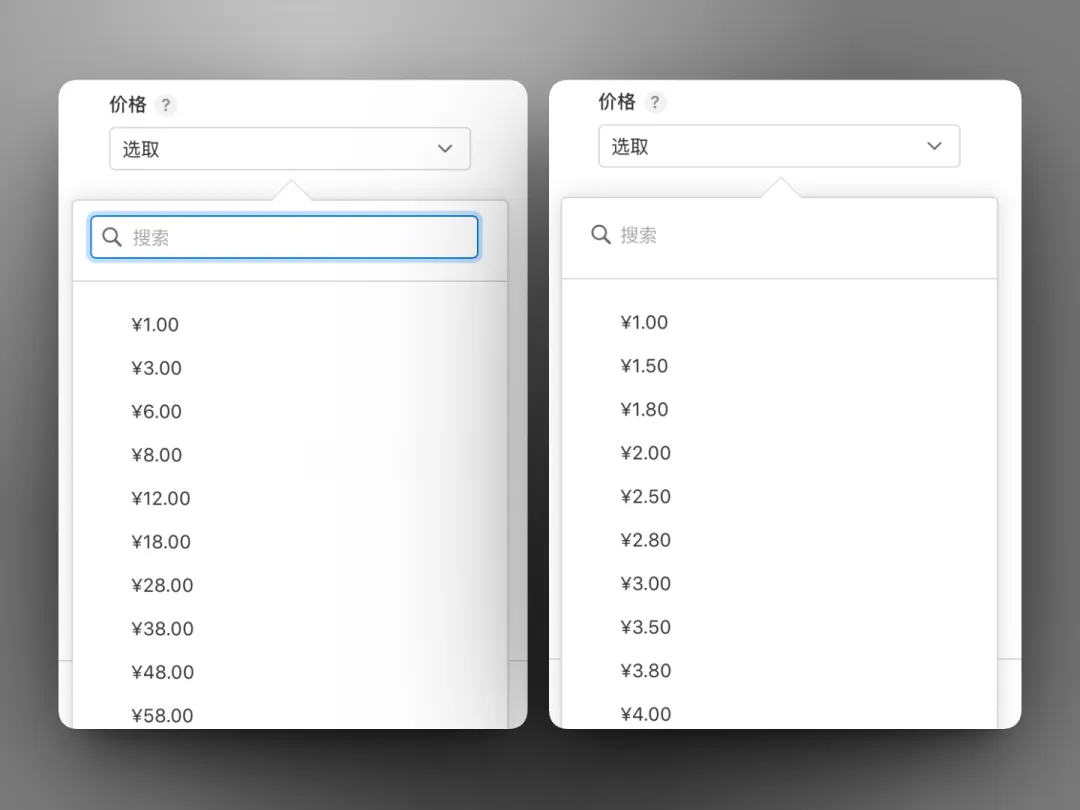
Task: Select the ¥28.00 price option
Action: click(x=162, y=585)
